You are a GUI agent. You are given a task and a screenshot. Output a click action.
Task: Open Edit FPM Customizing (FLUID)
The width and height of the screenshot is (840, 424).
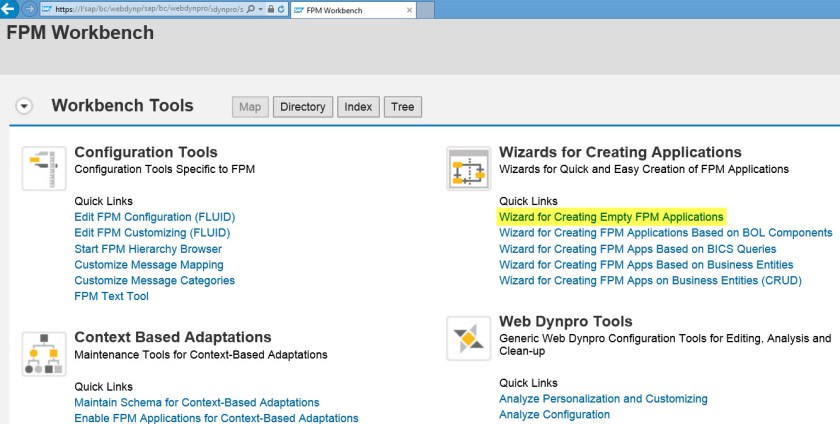click(152, 233)
